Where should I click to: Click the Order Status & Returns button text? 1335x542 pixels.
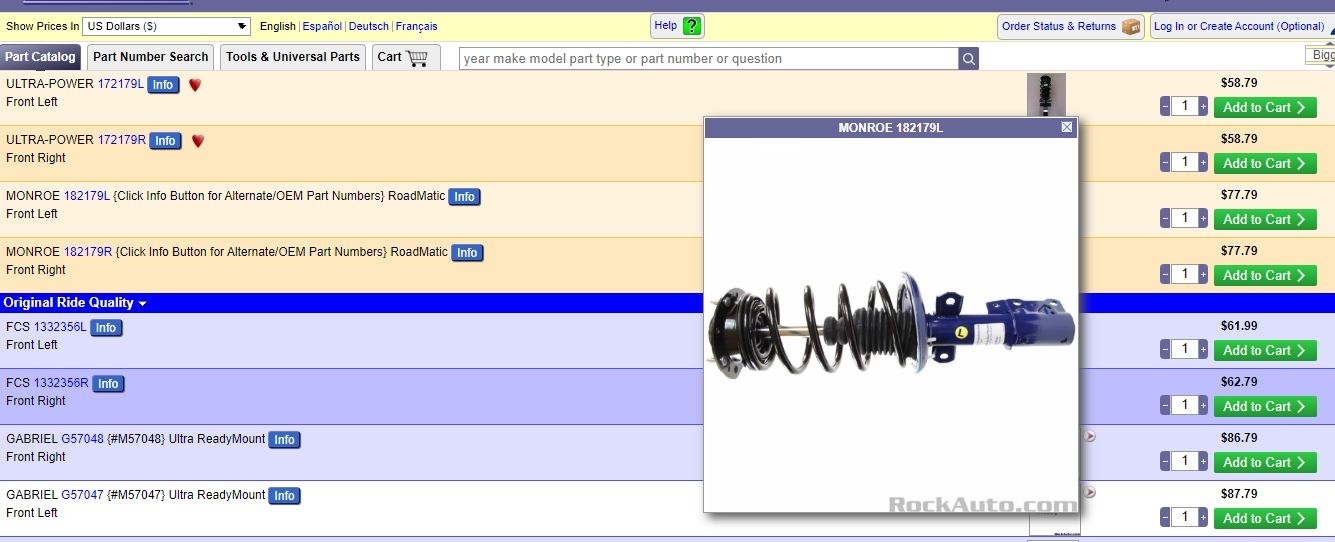coord(1059,26)
